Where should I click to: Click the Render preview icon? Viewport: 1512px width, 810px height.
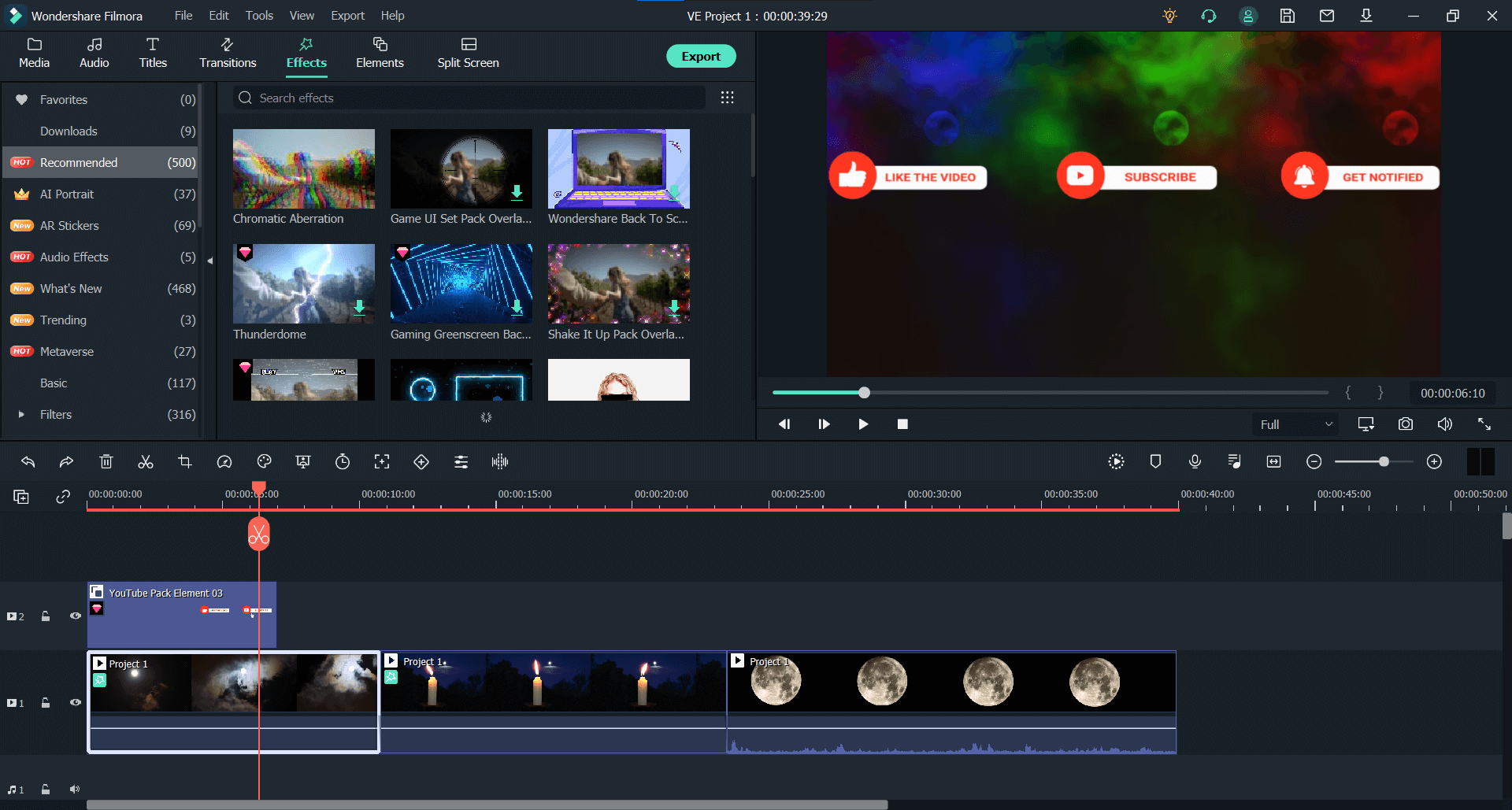(x=1116, y=462)
